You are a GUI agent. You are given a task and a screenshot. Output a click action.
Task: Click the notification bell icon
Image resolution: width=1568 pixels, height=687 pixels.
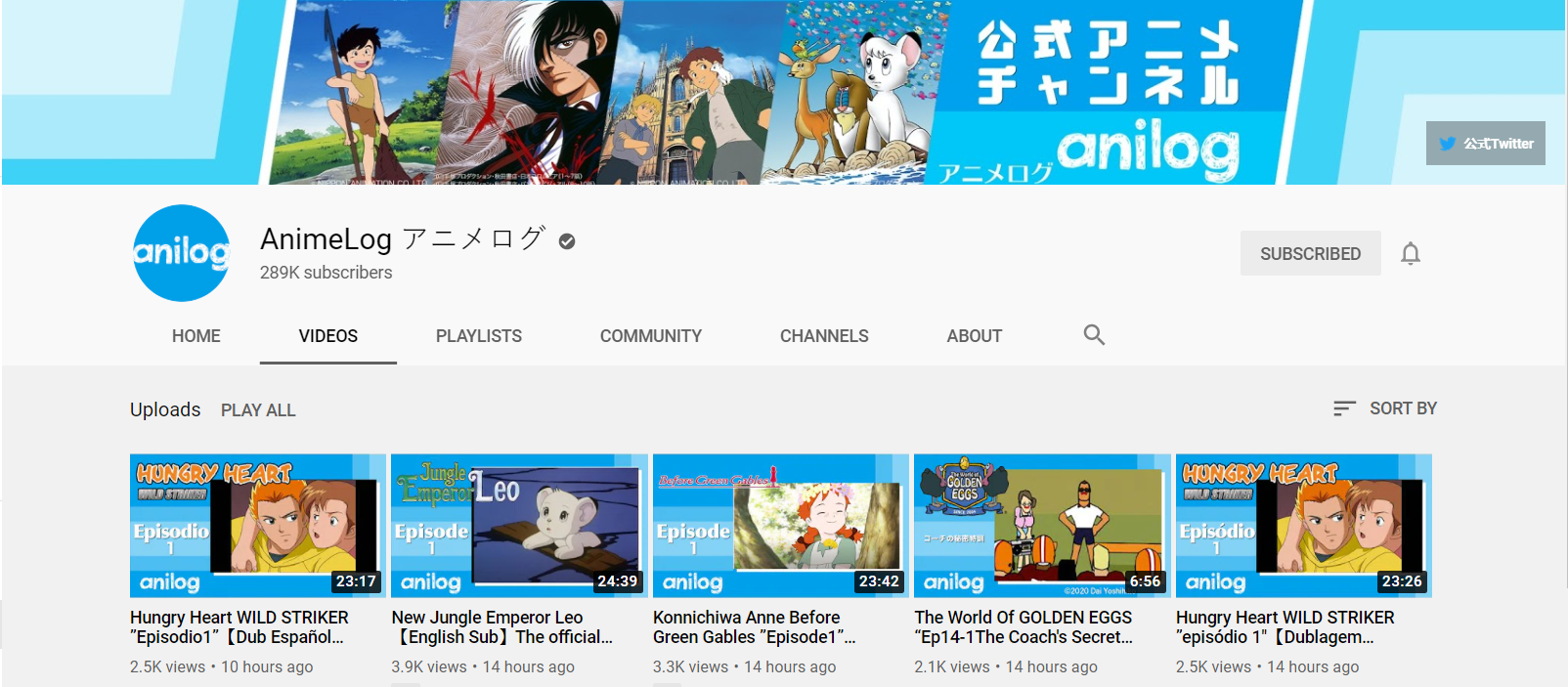(x=1410, y=254)
